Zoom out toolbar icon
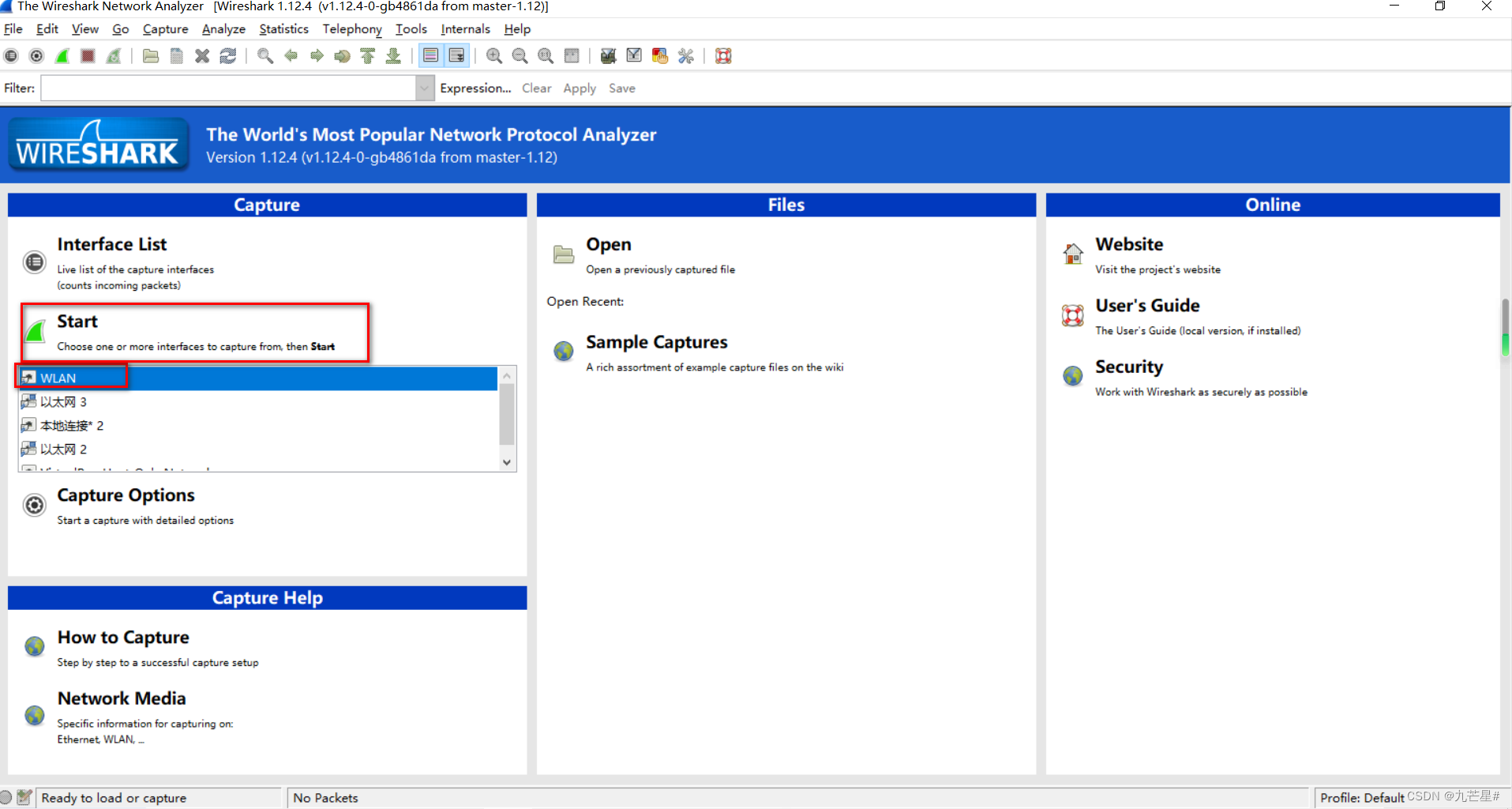The width and height of the screenshot is (1512, 809). 520,56
